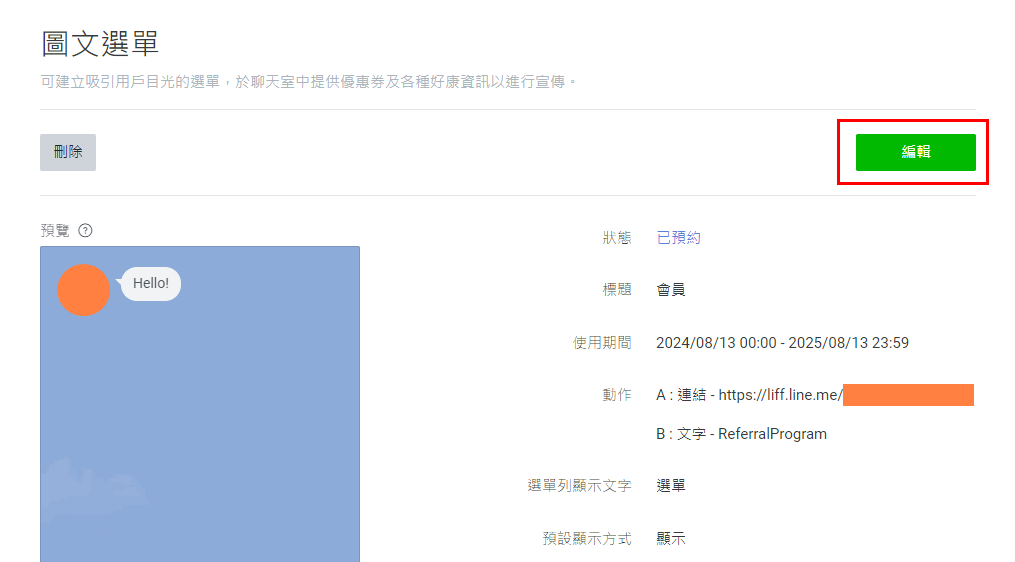The height and width of the screenshot is (562, 1015).
Task: Click the 選單 menu bar text value
Action: click(x=670, y=486)
